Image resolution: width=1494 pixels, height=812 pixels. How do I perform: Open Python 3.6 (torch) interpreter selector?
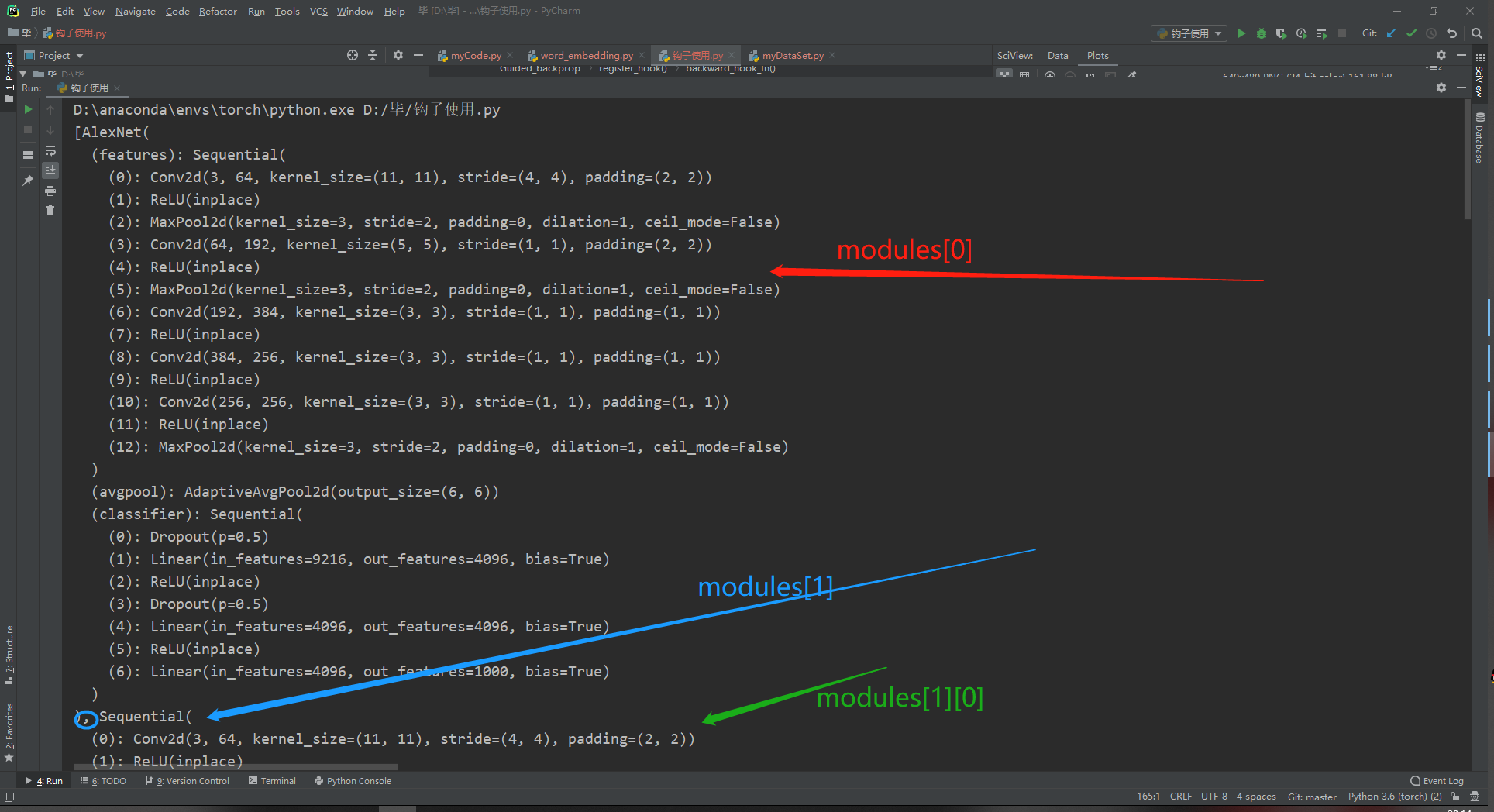(1395, 796)
